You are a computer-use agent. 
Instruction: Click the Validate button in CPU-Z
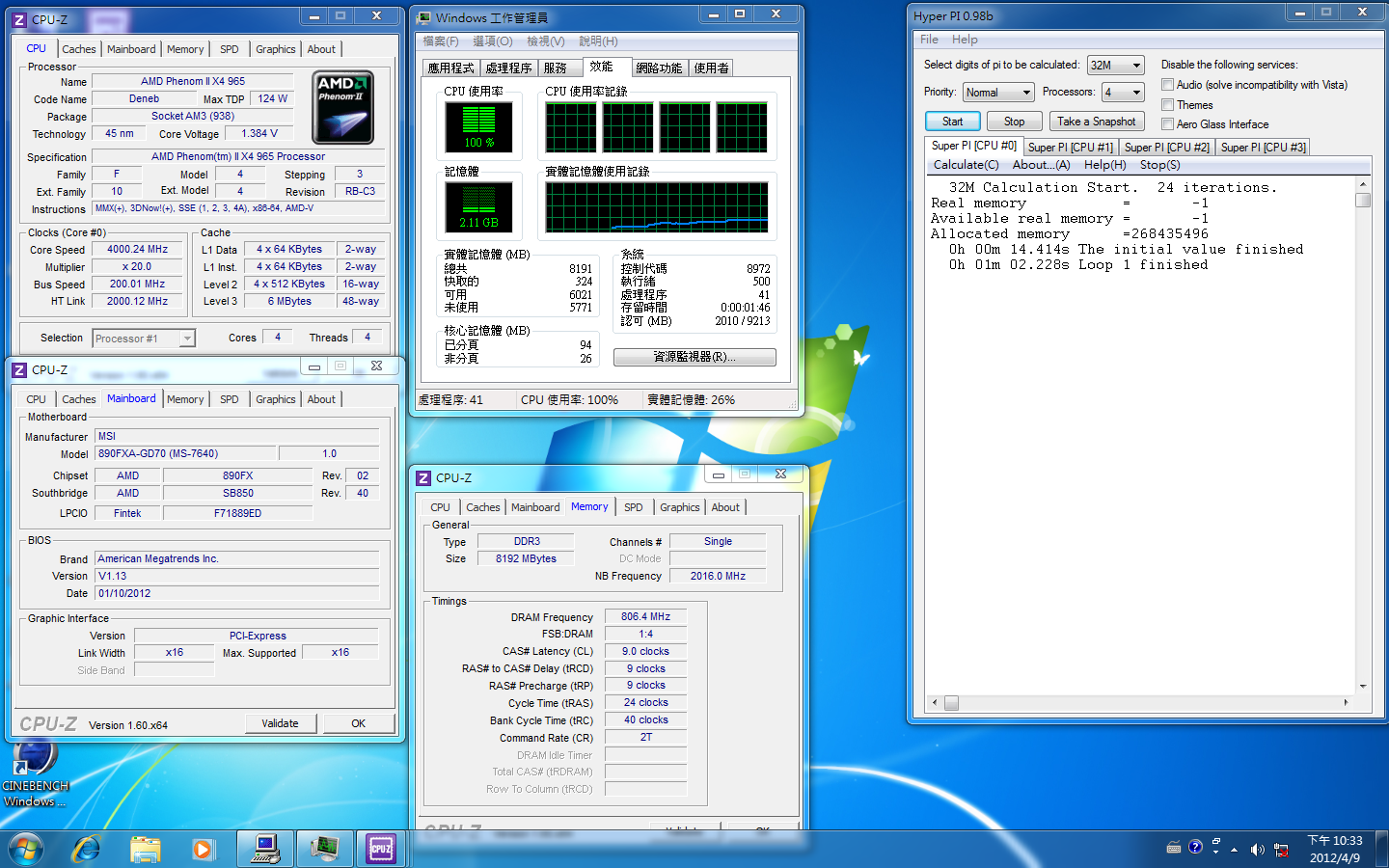pyautogui.click(x=280, y=723)
